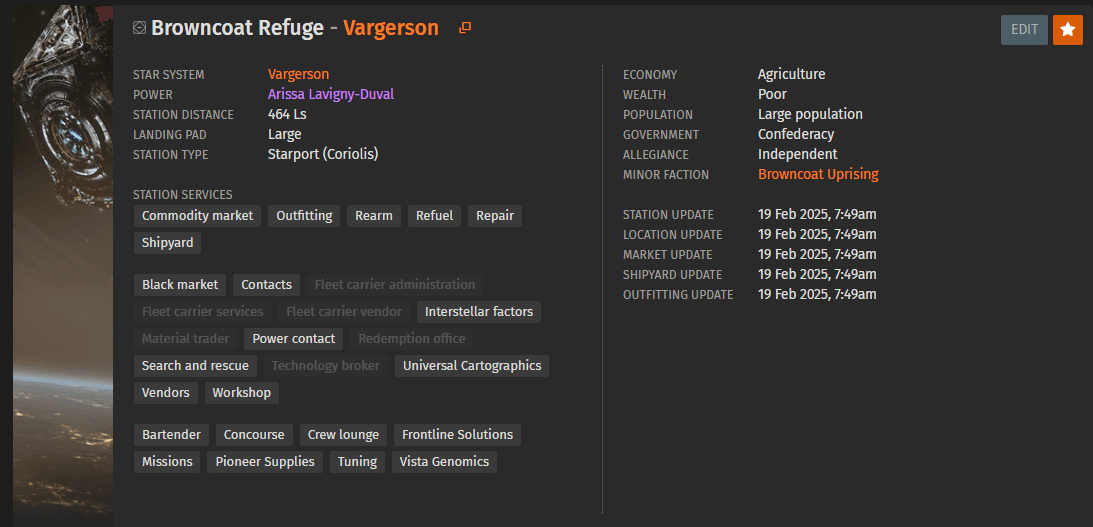Click the station type icon before Browncoat Refuge
The width and height of the screenshot is (1093, 527).
[139, 28]
